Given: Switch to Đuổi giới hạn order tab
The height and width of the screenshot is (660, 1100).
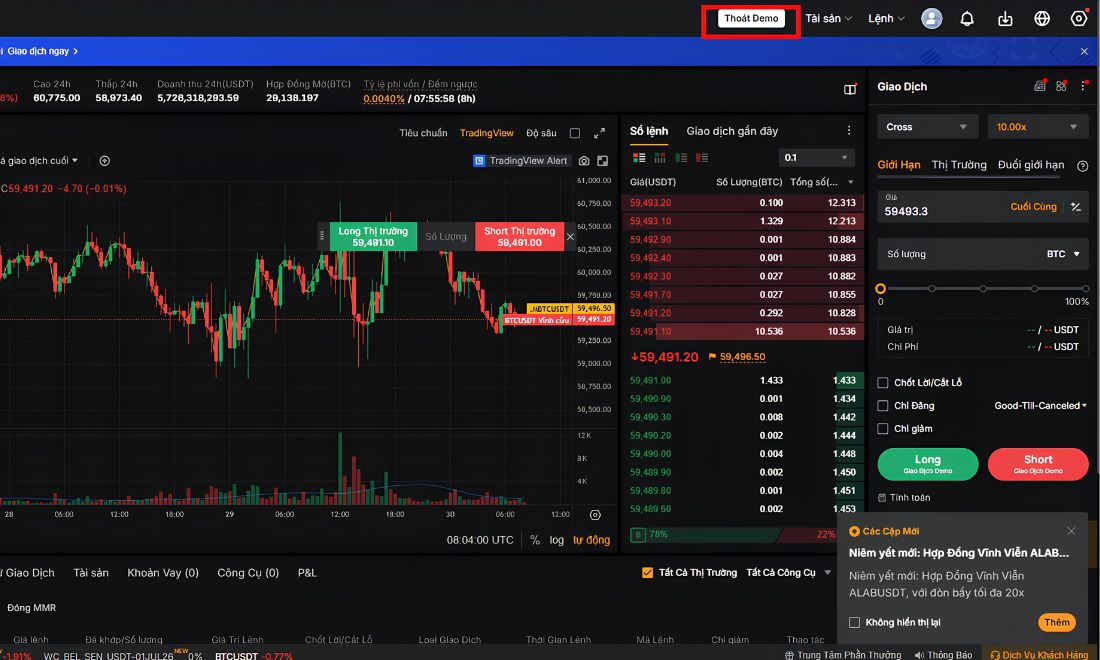Looking at the screenshot, I should coord(1031,165).
